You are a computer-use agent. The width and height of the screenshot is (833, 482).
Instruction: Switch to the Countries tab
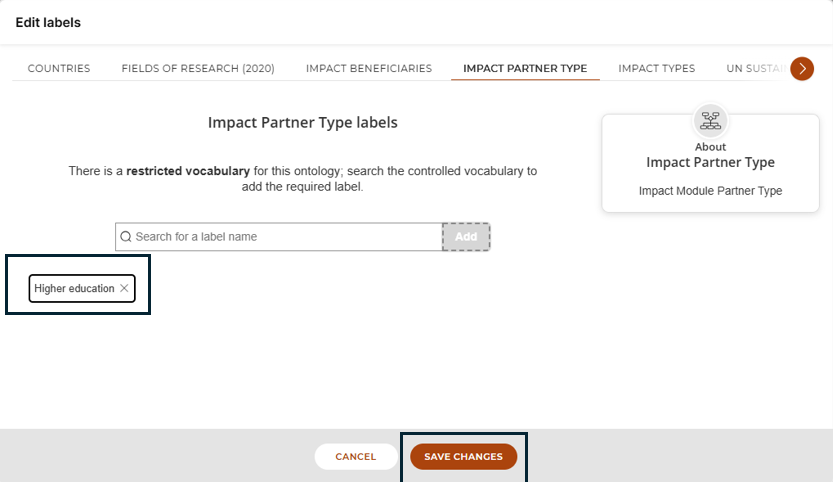click(59, 69)
